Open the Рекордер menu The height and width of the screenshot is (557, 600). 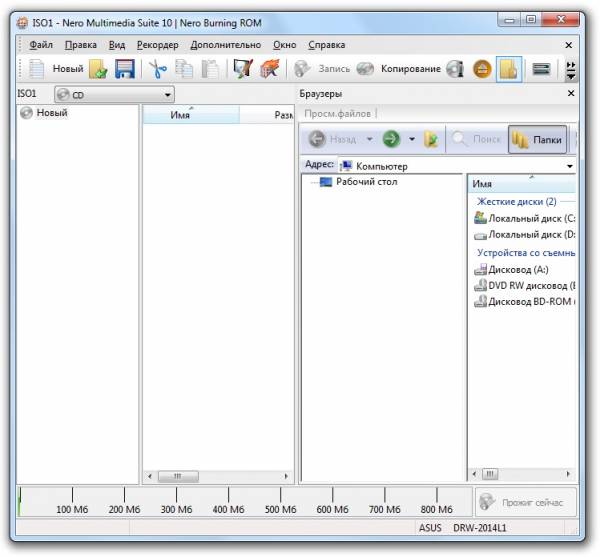pyautogui.click(x=158, y=45)
